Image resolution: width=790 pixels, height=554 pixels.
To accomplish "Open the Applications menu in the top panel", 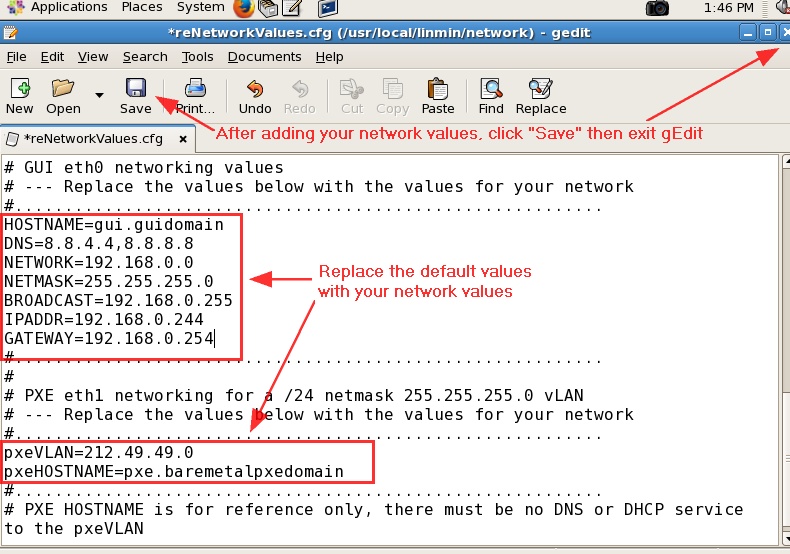I will click(69, 7).
